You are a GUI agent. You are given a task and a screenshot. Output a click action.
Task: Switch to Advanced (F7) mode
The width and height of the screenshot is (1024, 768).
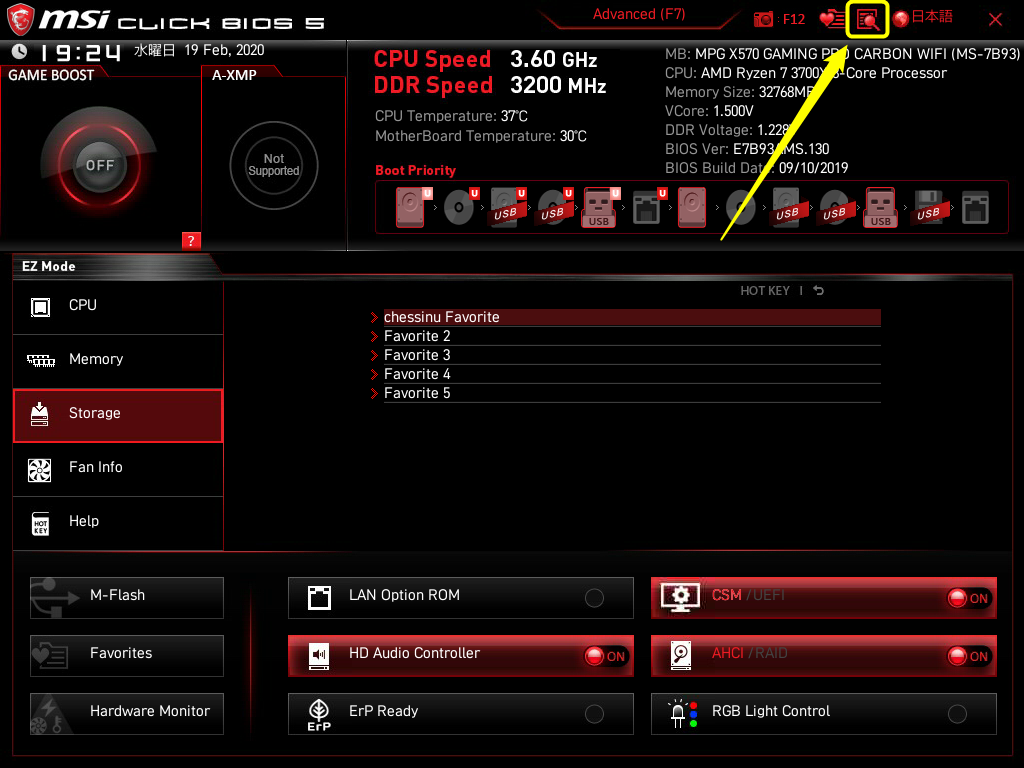639,14
